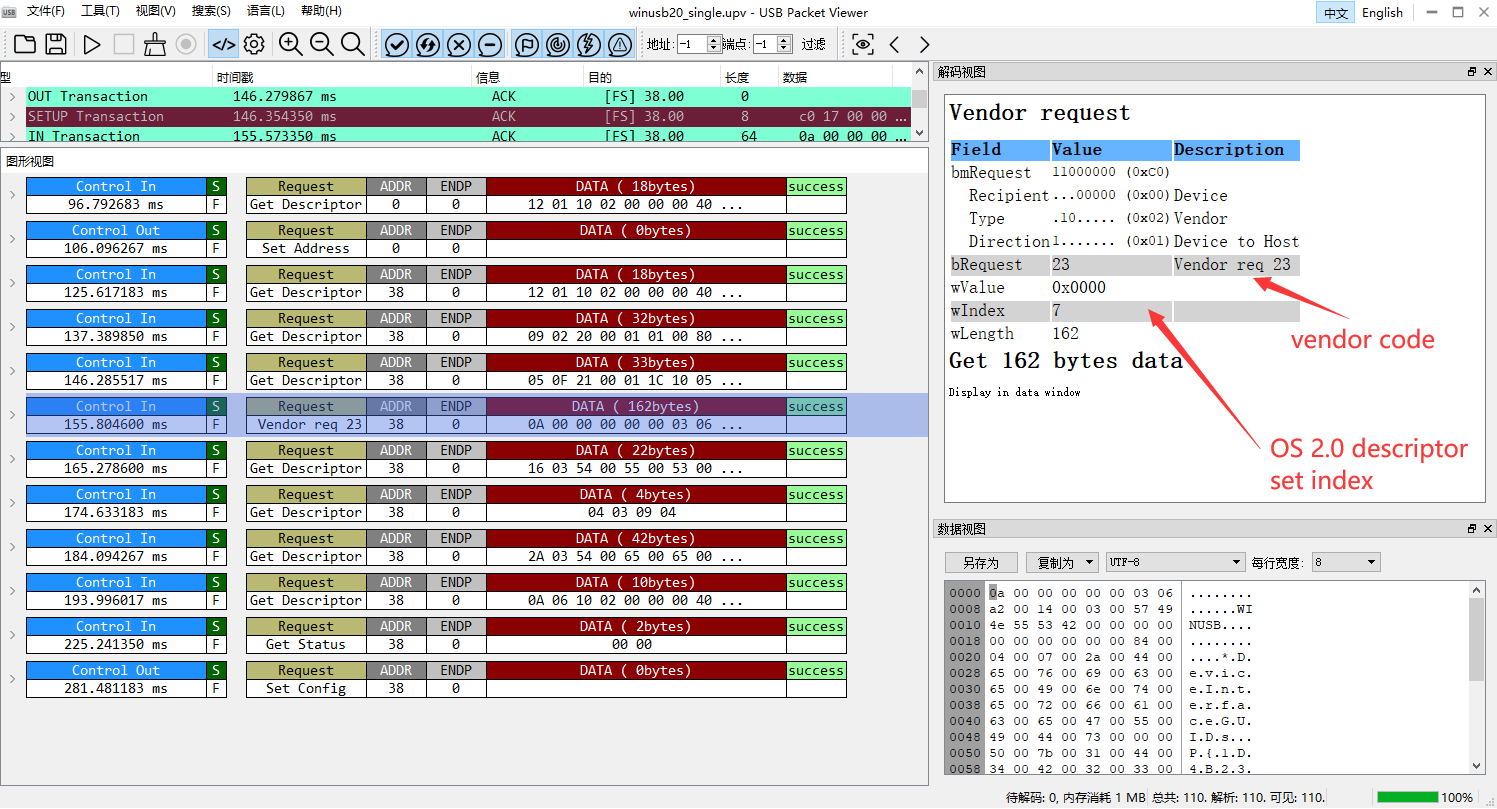1497x809 pixels.
Task: Select the IN Transaction row at 155.573350 ms
Action: tap(468, 136)
